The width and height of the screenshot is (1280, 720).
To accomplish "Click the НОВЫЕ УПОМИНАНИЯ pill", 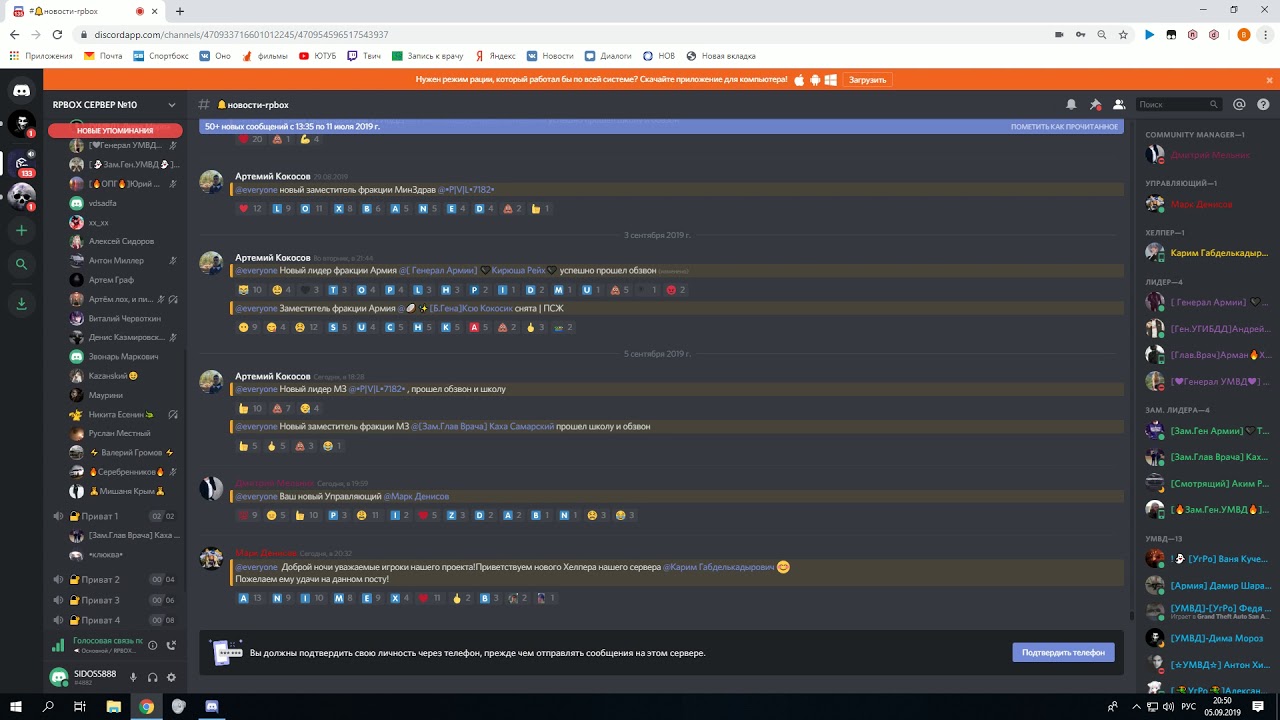I will pos(115,130).
